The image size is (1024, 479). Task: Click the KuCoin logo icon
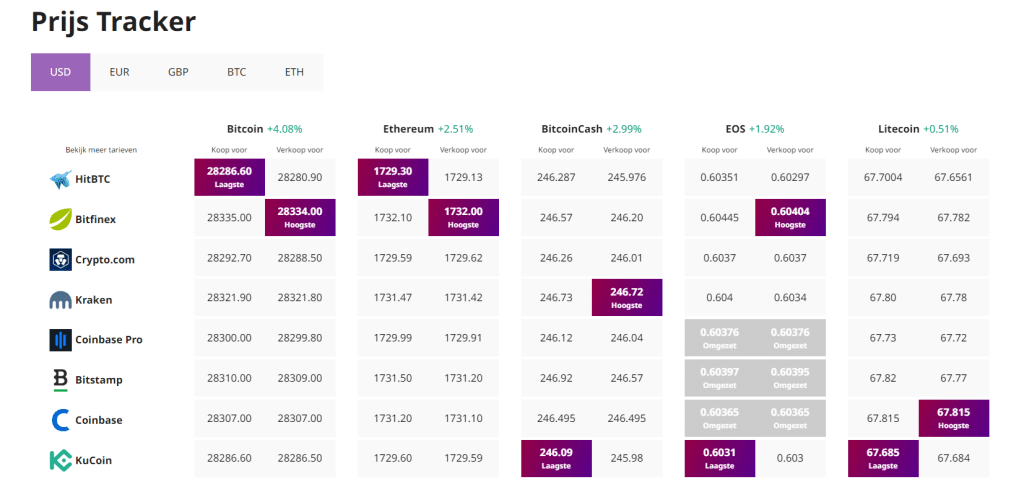tap(60, 460)
